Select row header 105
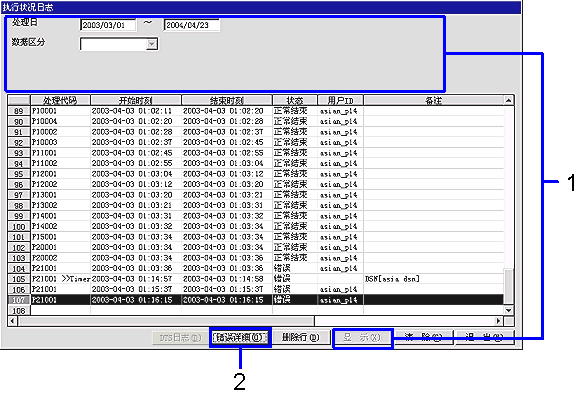The width and height of the screenshot is (578, 397). click(x=19, y=279)
